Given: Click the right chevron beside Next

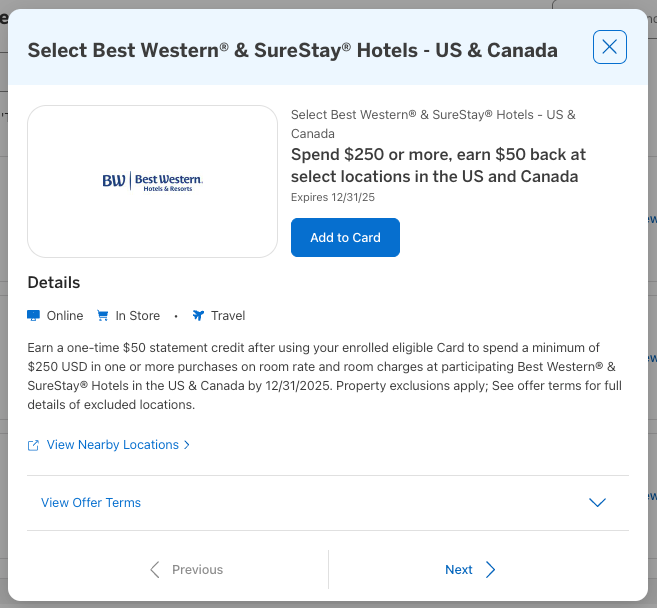Looking at the screenshot, I should click(491, 570).
